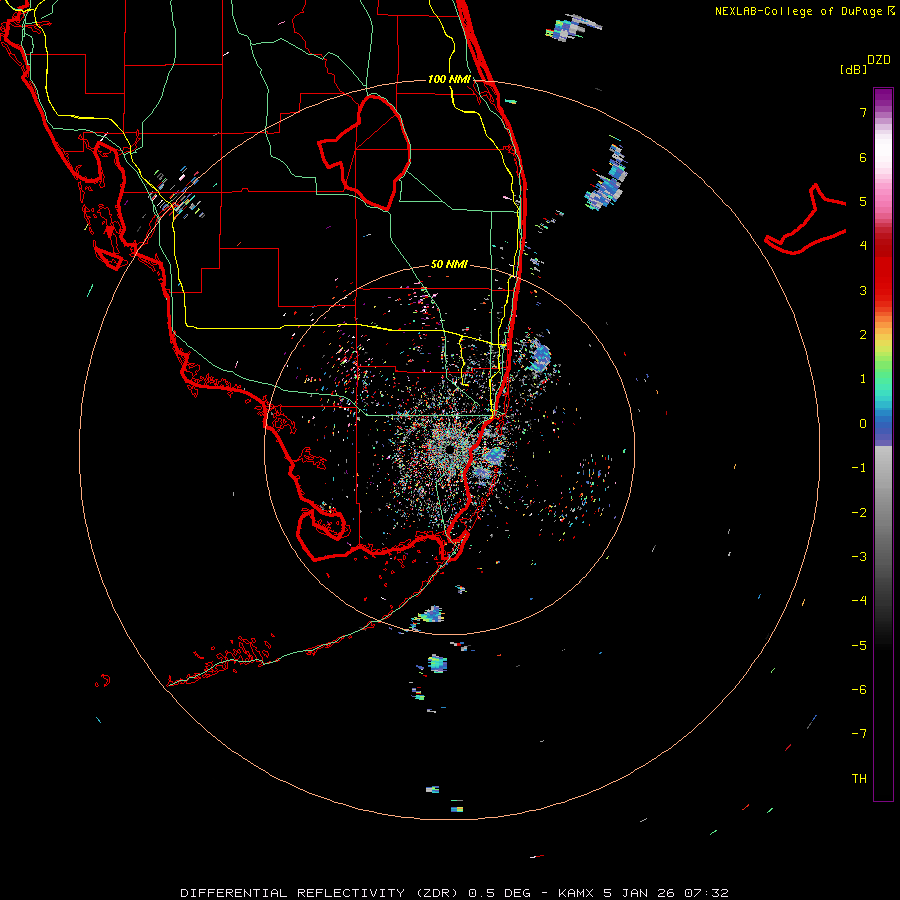Click the DZD legend title

879,60
